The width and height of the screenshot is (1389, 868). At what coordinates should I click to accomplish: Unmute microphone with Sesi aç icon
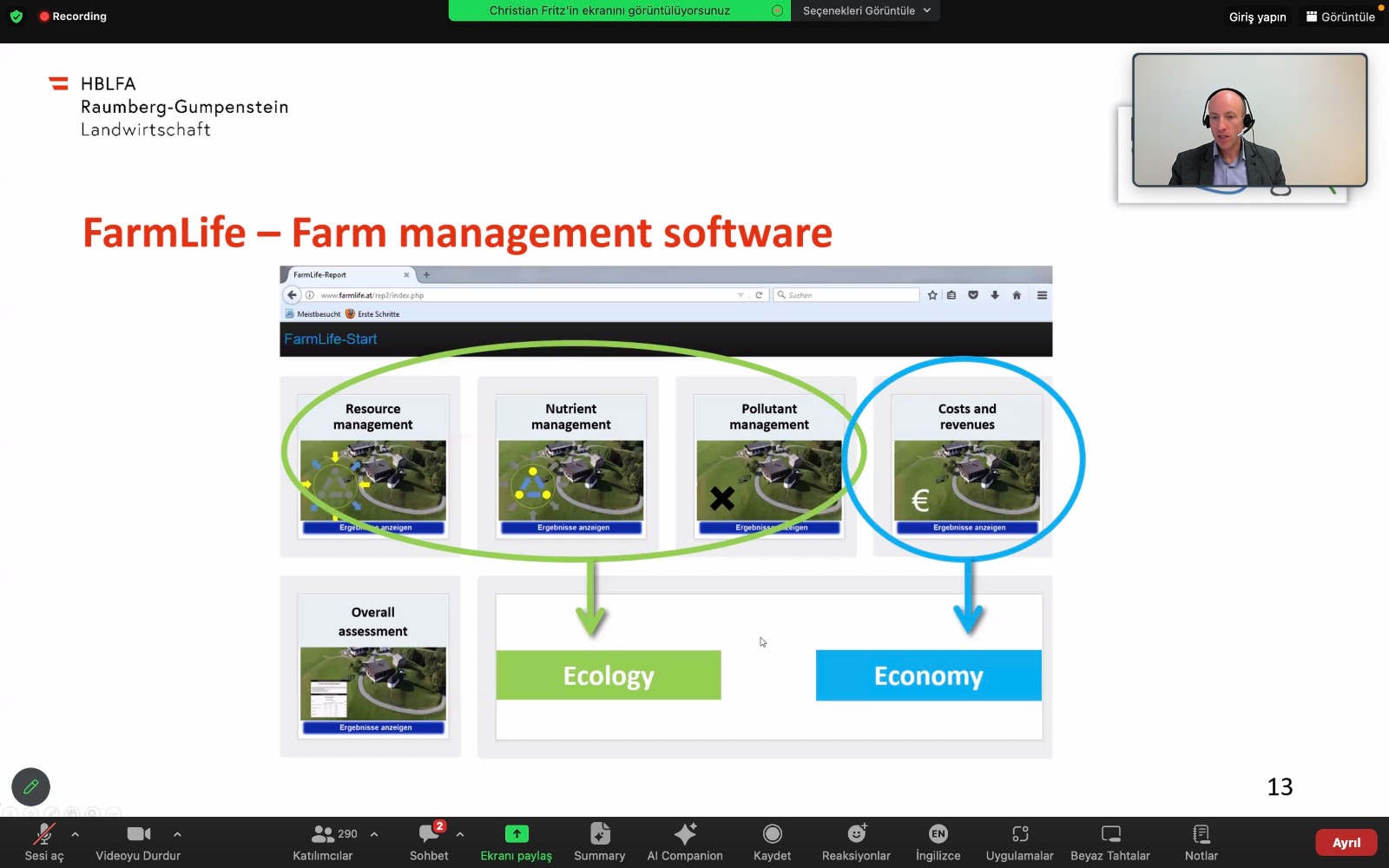pos(43,835)
